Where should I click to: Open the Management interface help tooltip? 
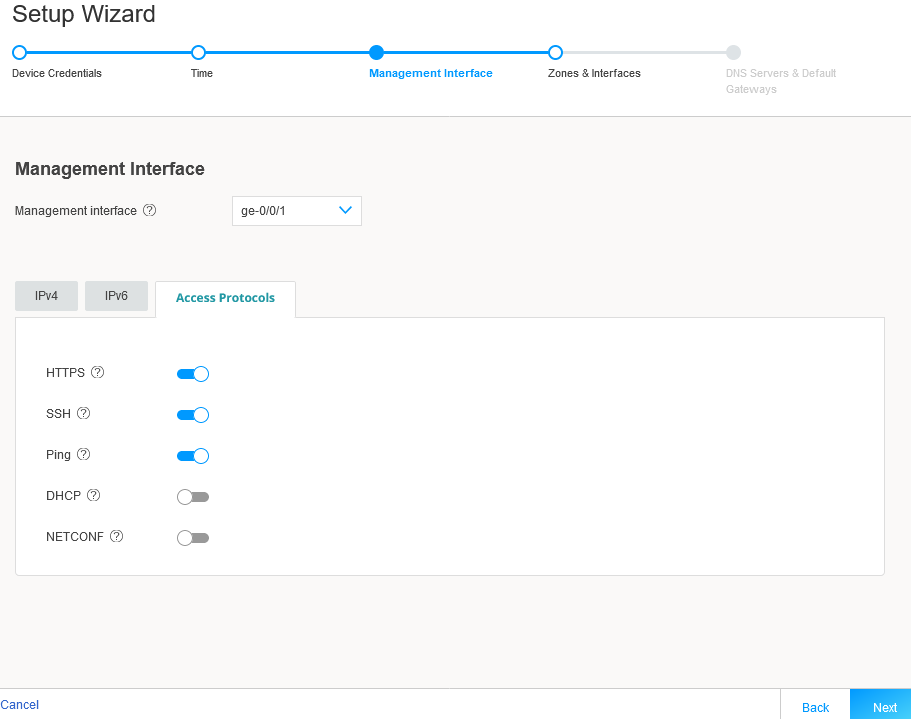(x=149, y=210)
